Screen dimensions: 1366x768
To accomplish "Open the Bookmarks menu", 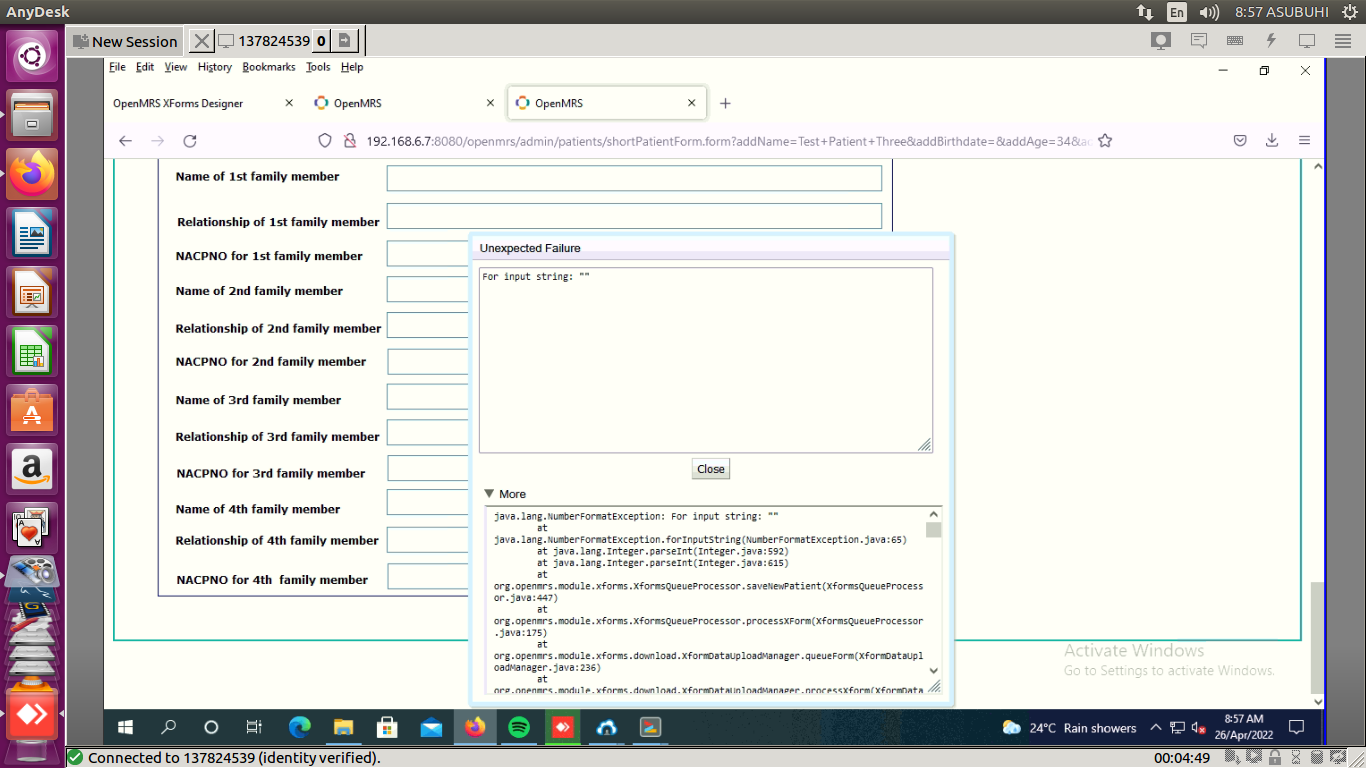I will tap(268, 67).
